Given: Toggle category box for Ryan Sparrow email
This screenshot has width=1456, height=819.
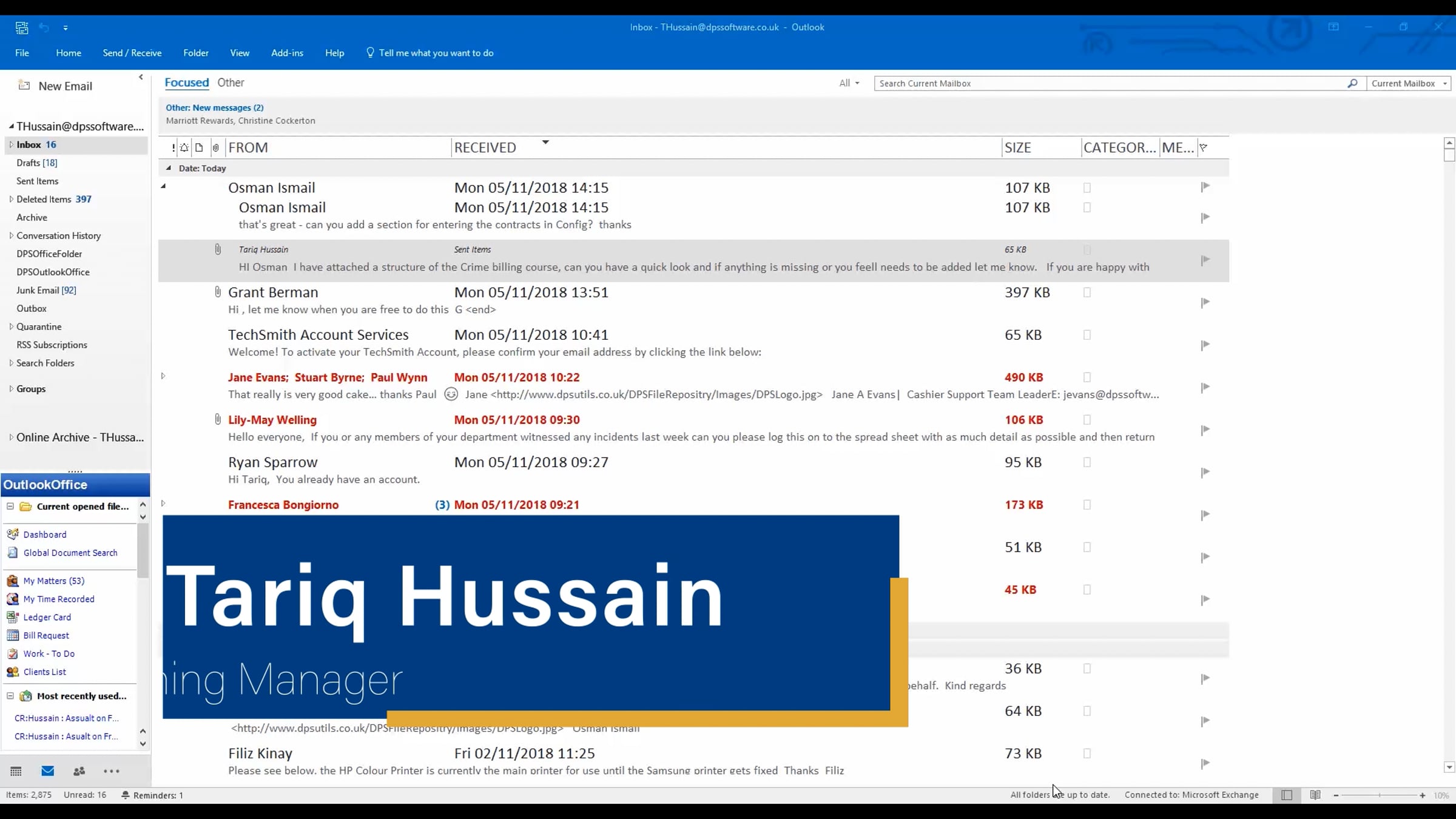Looking at the screenshot, I should [x=1087, y=462].
